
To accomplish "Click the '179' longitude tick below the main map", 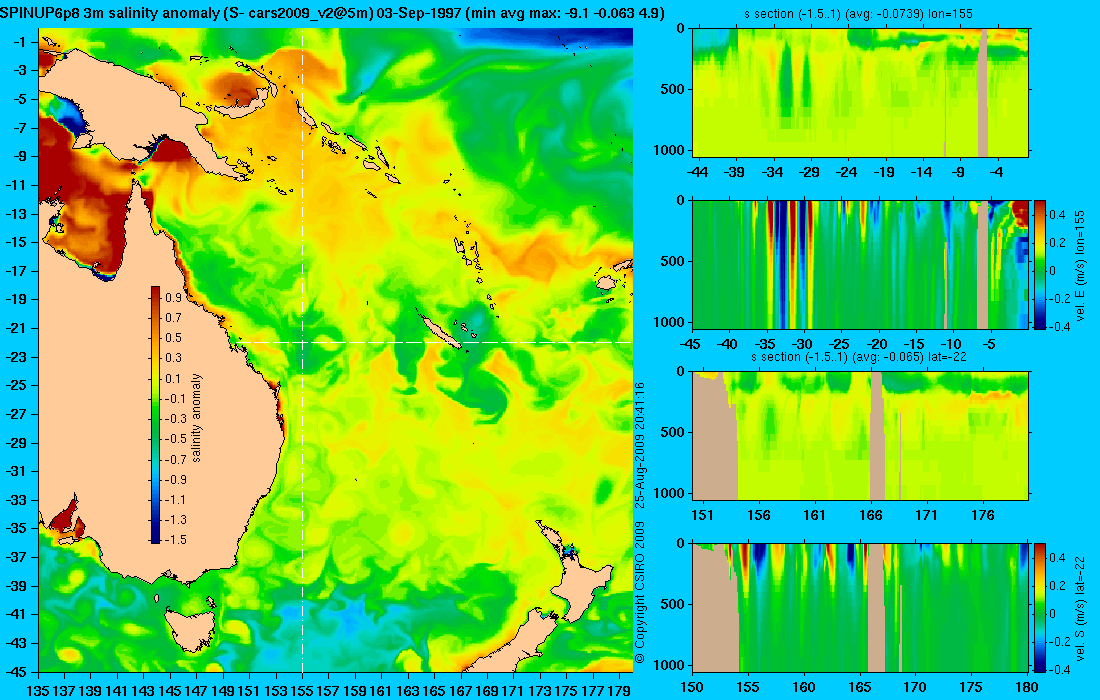I will [x=619, y=691].
